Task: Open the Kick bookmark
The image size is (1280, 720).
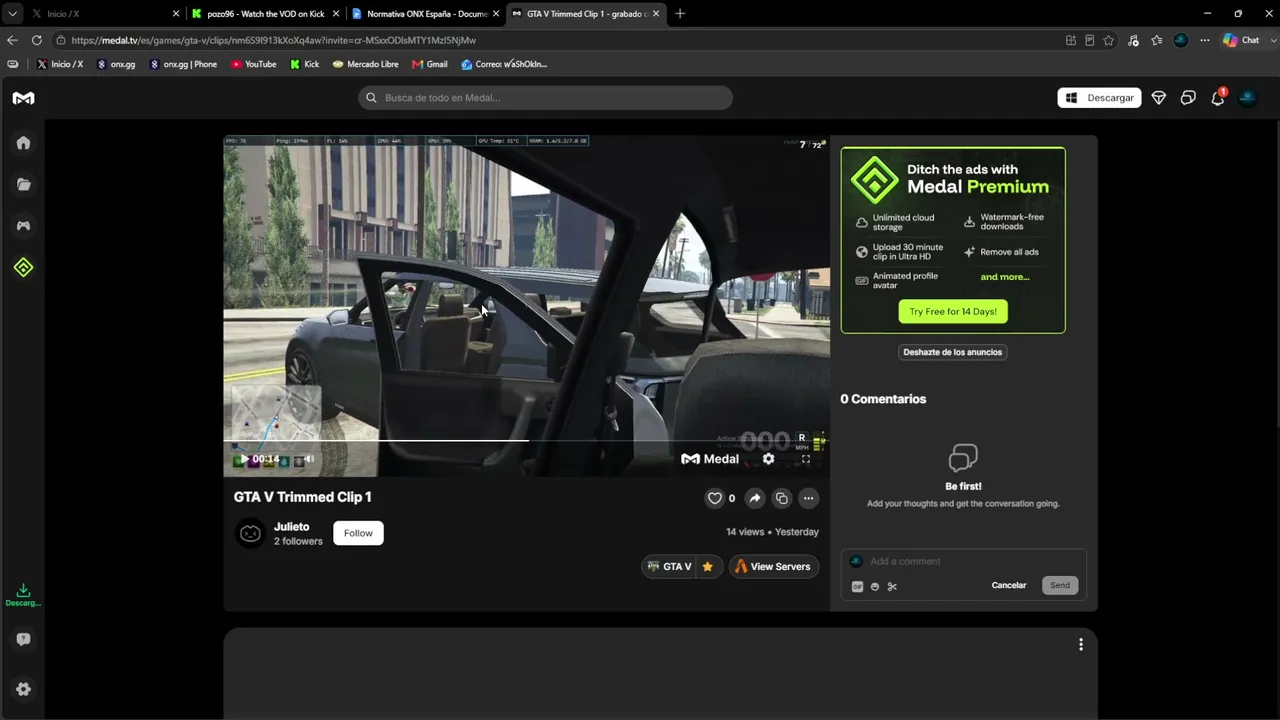Action: click(305, 64)
